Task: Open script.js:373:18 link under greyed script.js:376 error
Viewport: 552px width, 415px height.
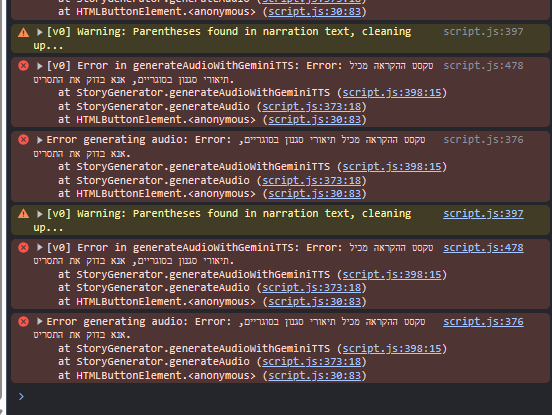Action: [x=312, y=180]
